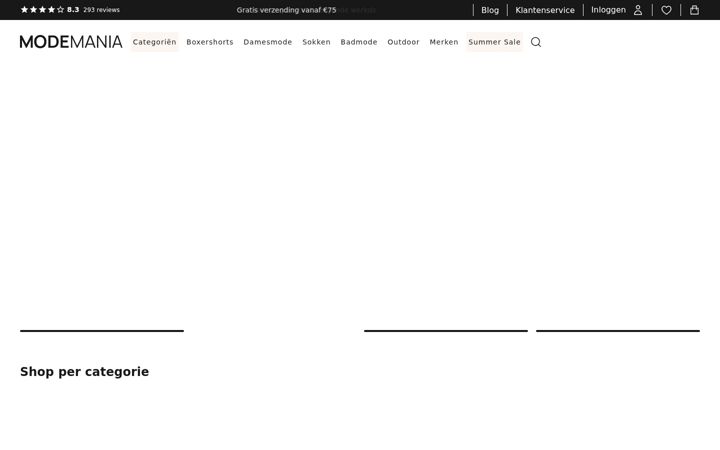Click the star rating in top bar
Viewport: 720px width, 450px height.
42,10
